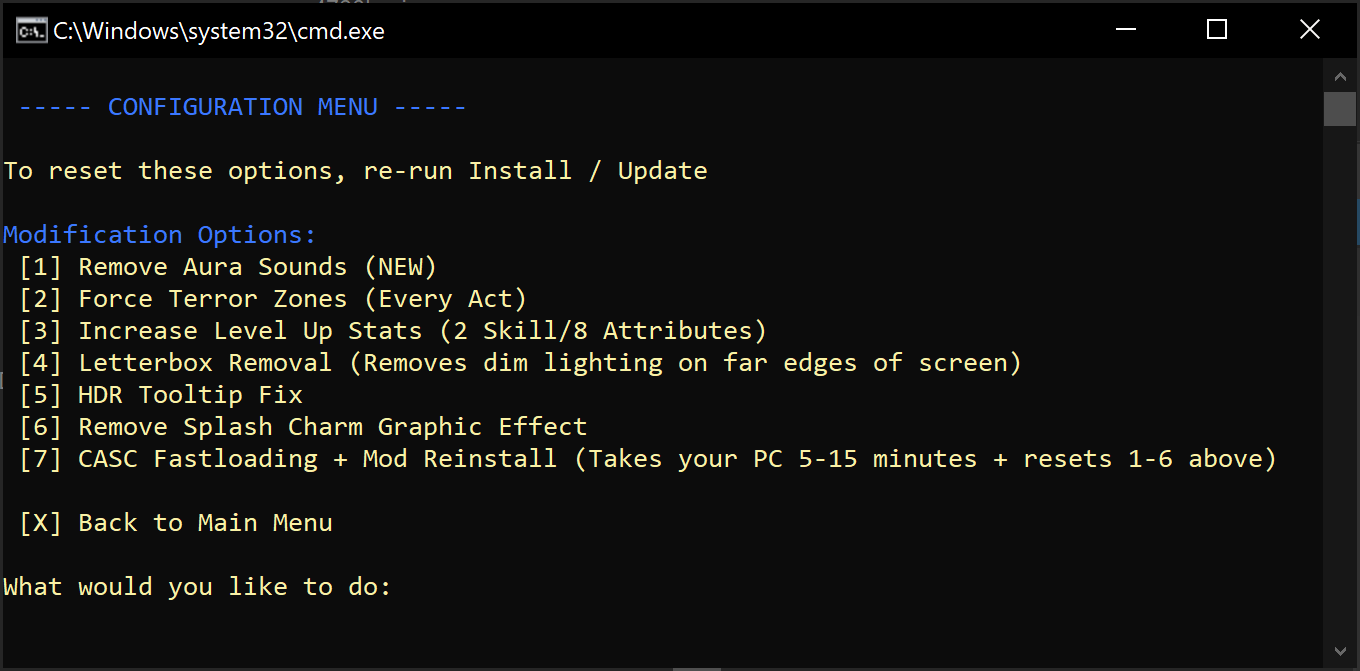Click the empty scrollbar track below the thumb

[x=1339, y=400]
